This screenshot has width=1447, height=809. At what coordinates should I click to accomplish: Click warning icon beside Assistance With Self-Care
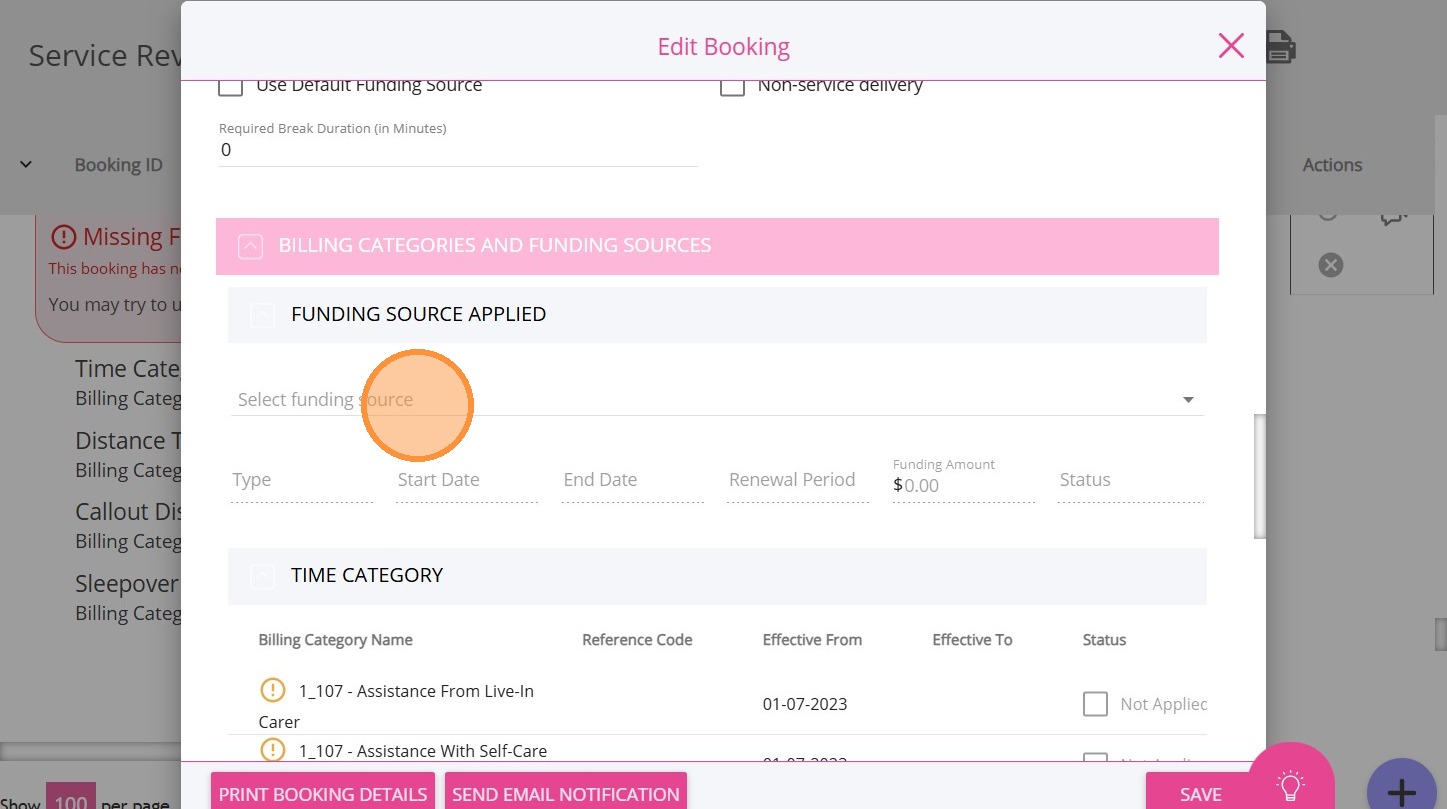tap(272, 750)
